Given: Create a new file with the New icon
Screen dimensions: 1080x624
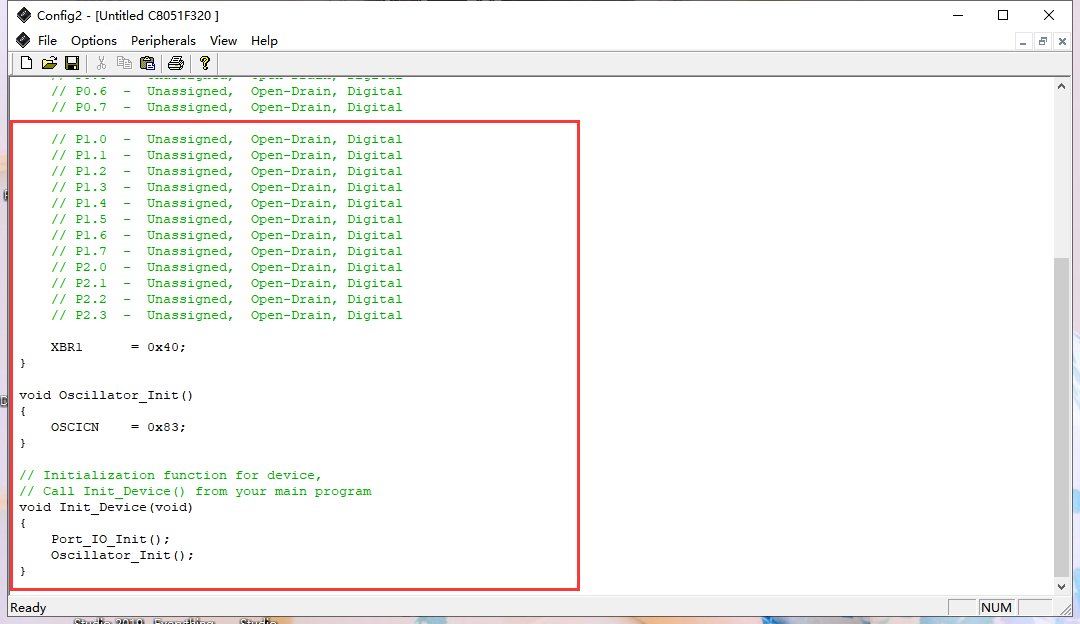Looking at the screenshot, I should pos(25,62).
